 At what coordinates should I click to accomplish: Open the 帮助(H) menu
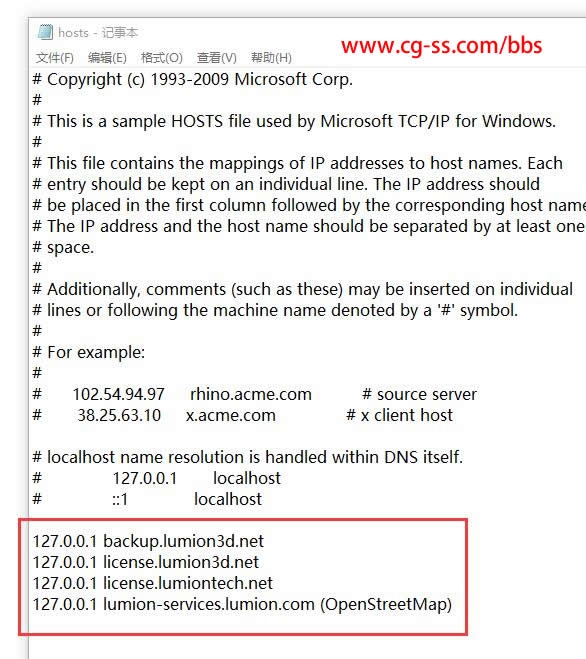[x=271, y=58]
